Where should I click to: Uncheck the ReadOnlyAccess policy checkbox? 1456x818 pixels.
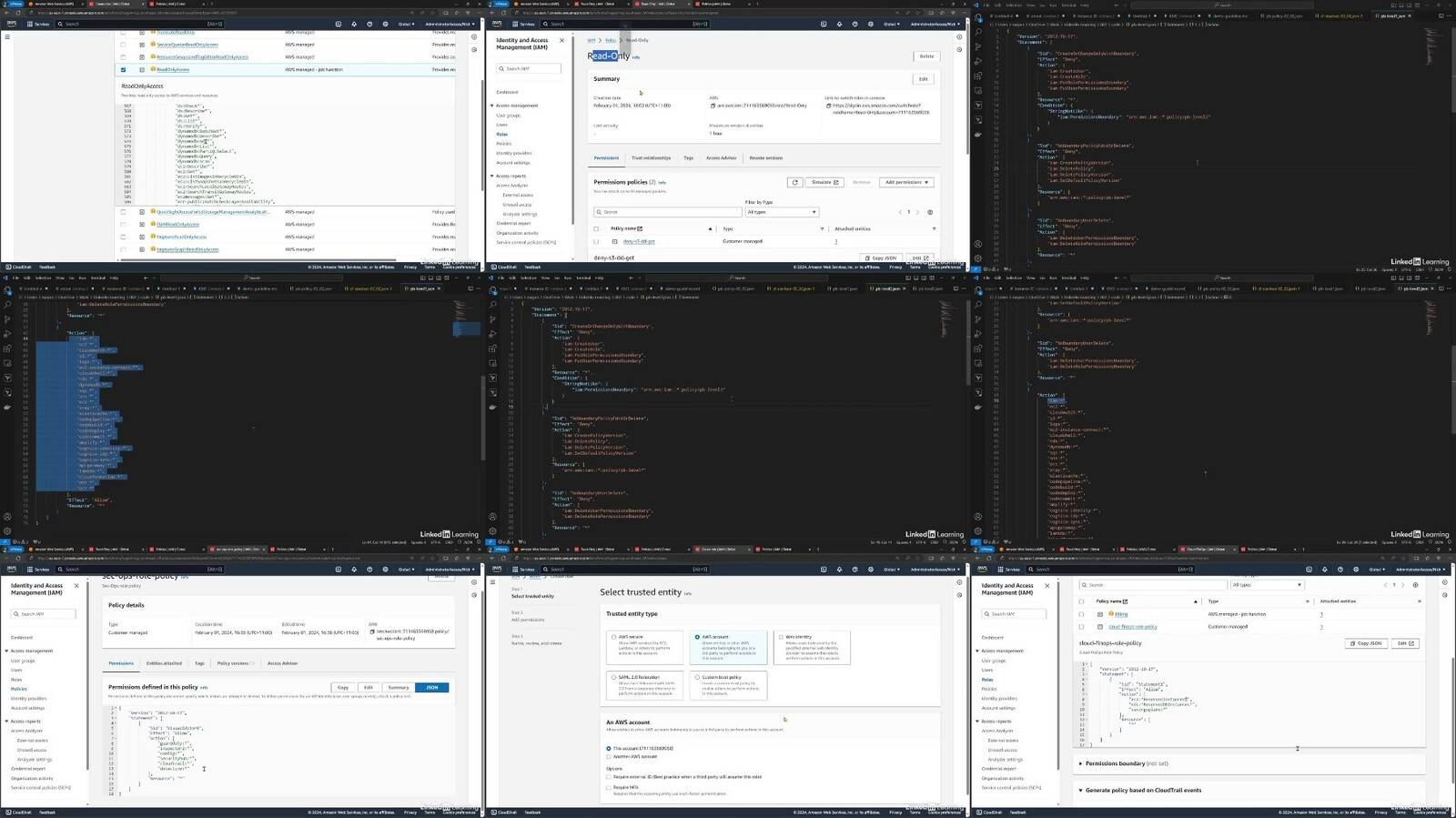coord(123,69)
